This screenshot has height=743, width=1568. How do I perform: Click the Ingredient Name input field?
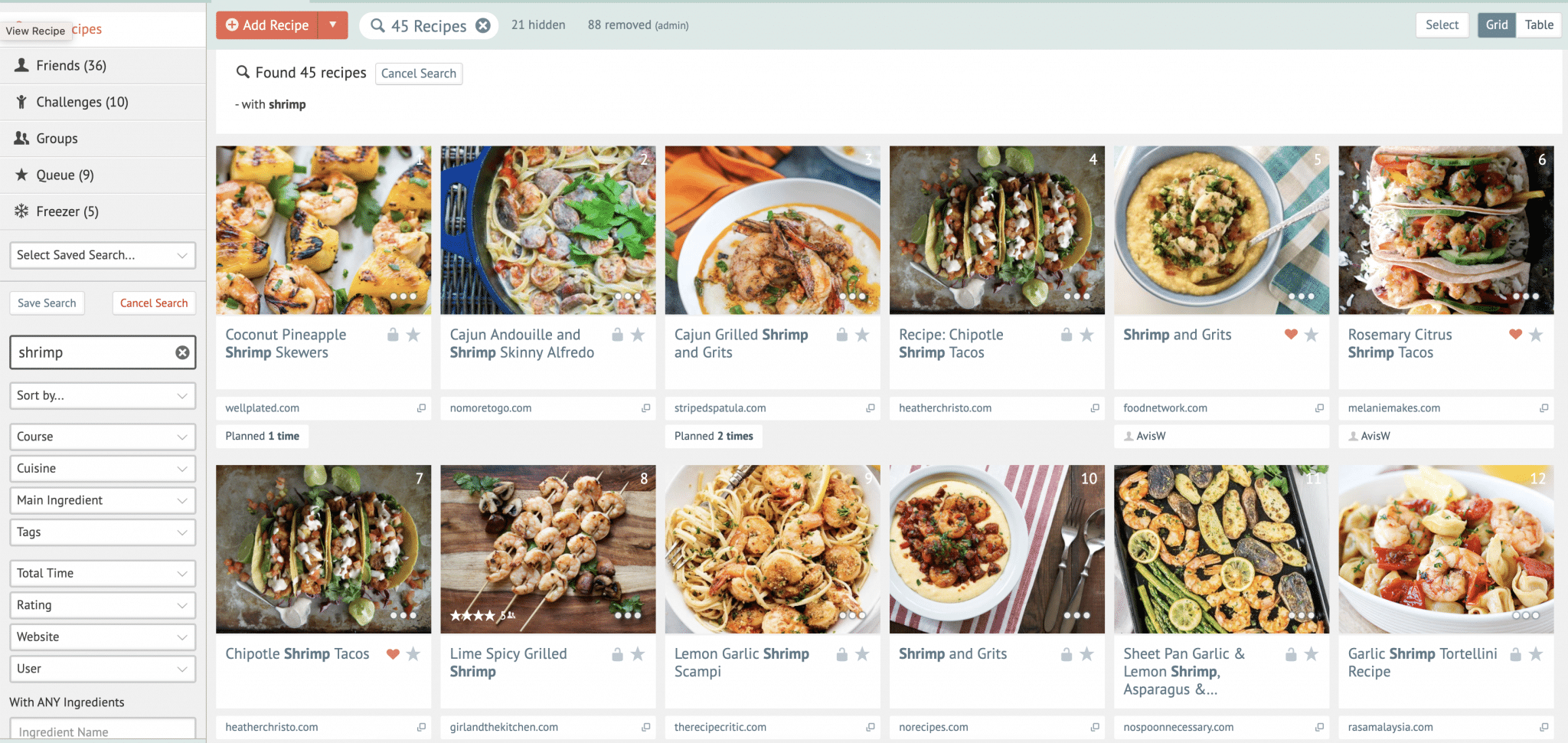click(103, 732)
